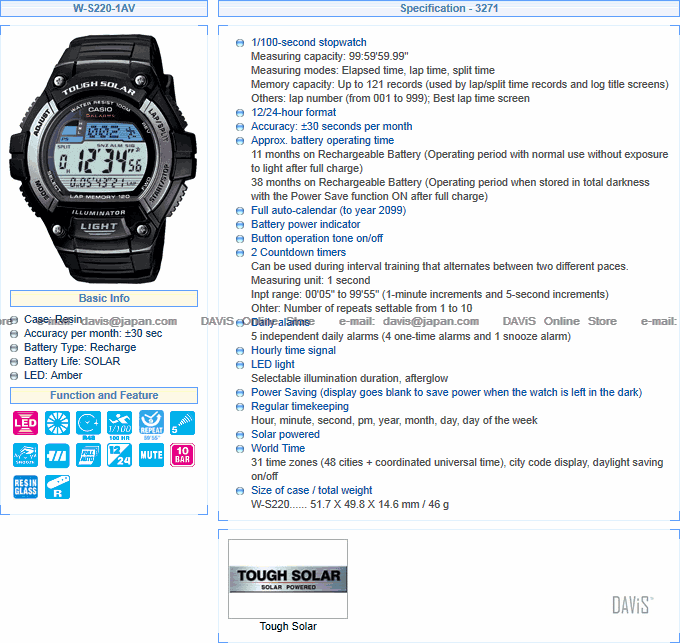Click the solar powered sunburst icon
The height and width of the screenshot is (643, 680).
coord(57,423)
